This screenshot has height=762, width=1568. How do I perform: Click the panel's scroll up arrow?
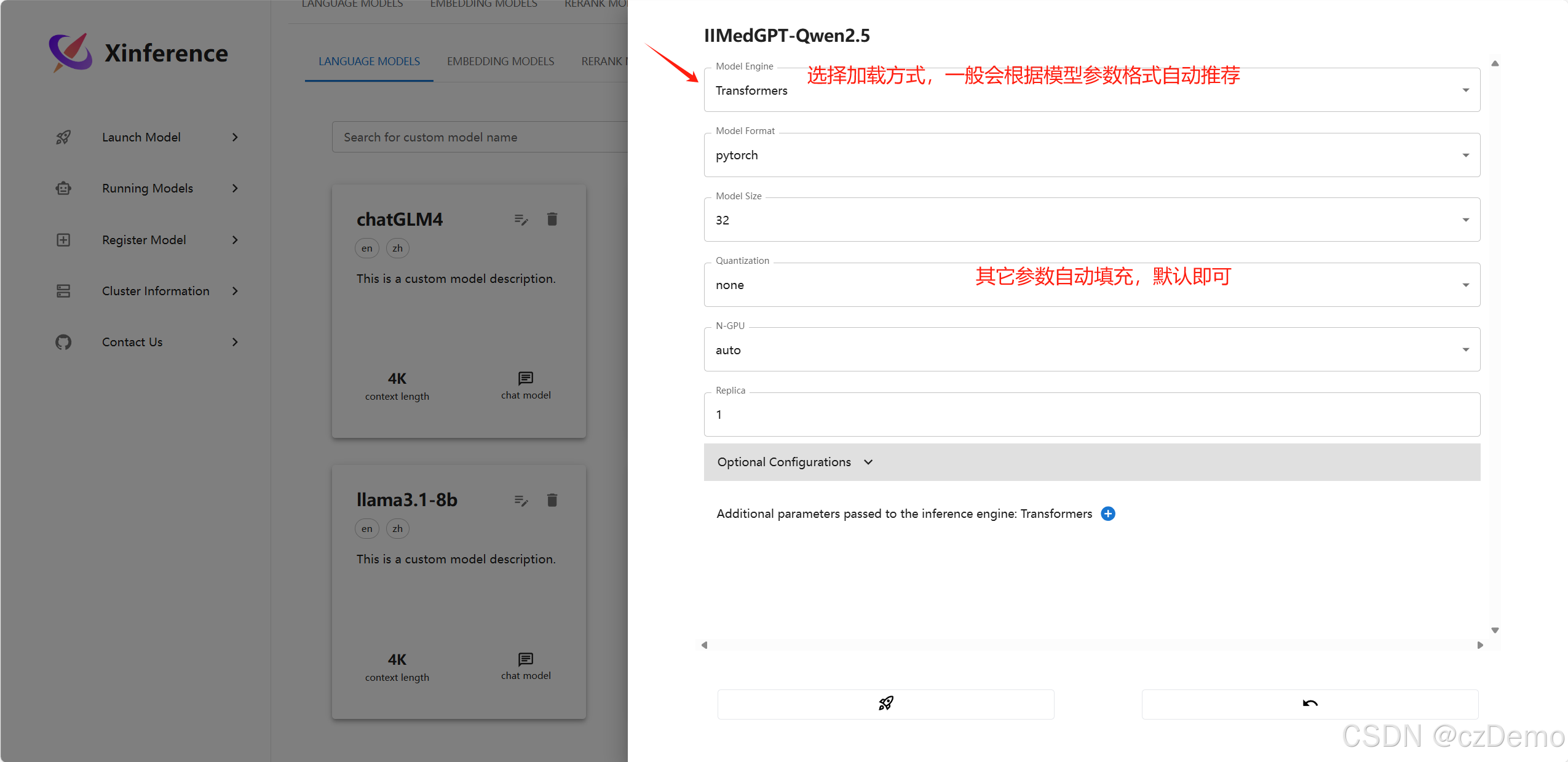tap(1495, 63)
